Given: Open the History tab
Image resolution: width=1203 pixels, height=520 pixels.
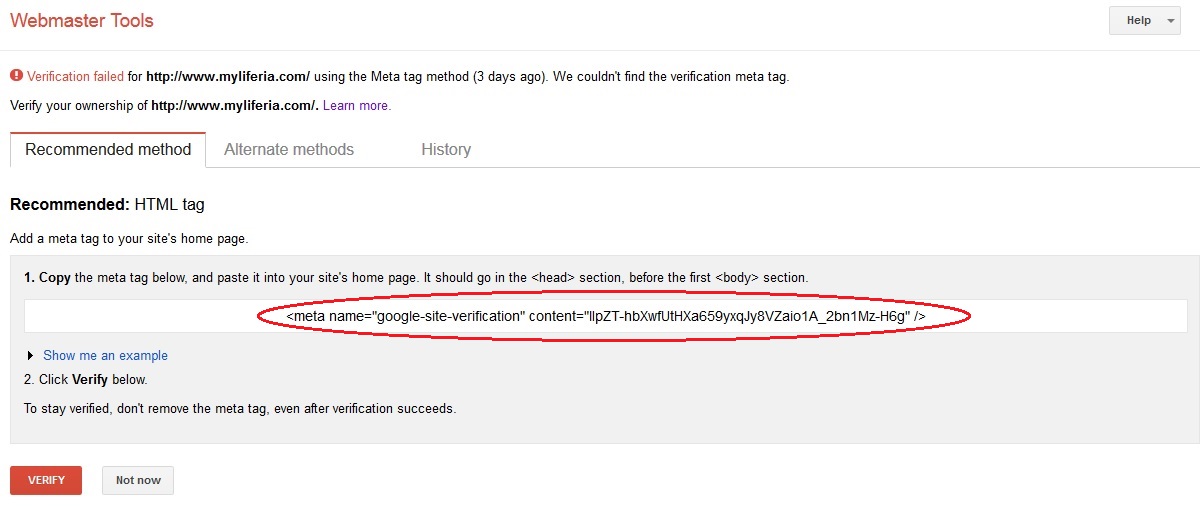Looking at the screenshot, I should (446, 149).
